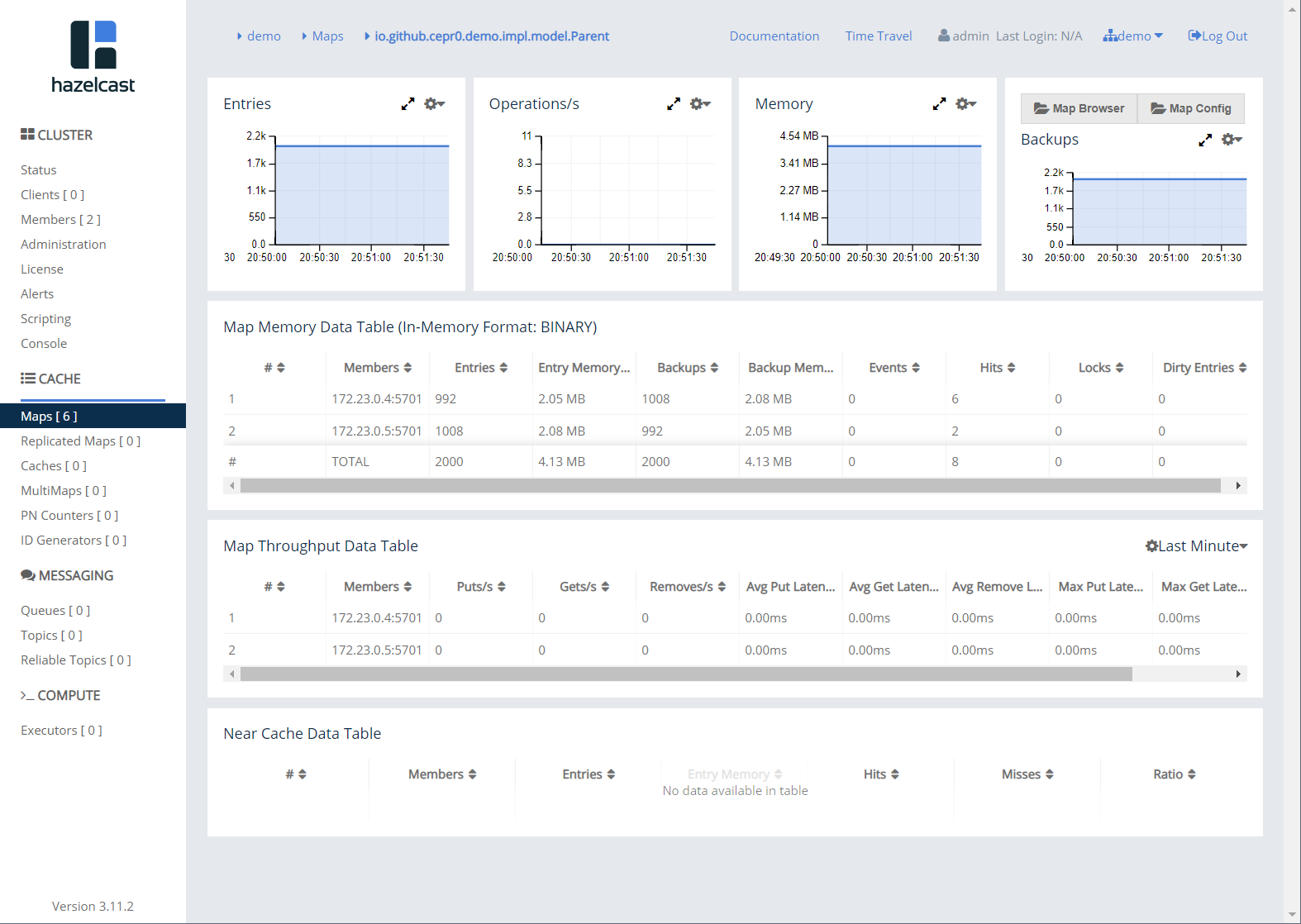Go to demo breadcrumb

point(264,36)
